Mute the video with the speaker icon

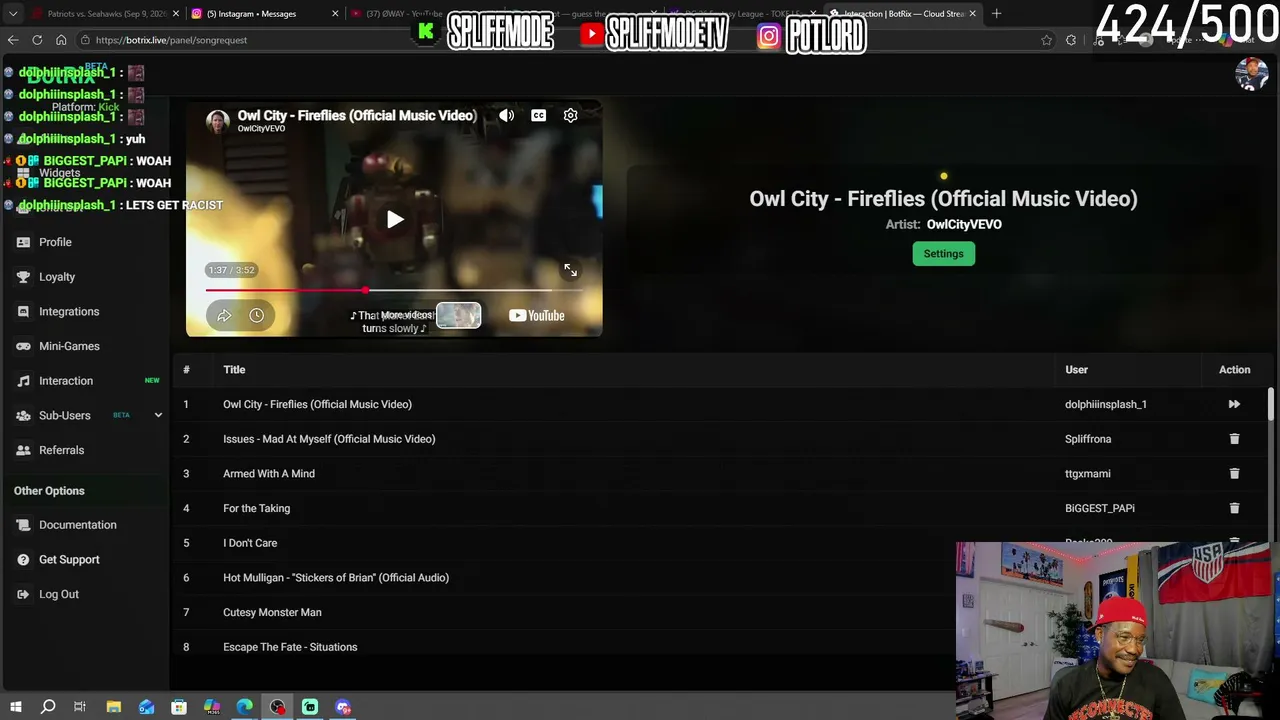click(x=507, y=116)
